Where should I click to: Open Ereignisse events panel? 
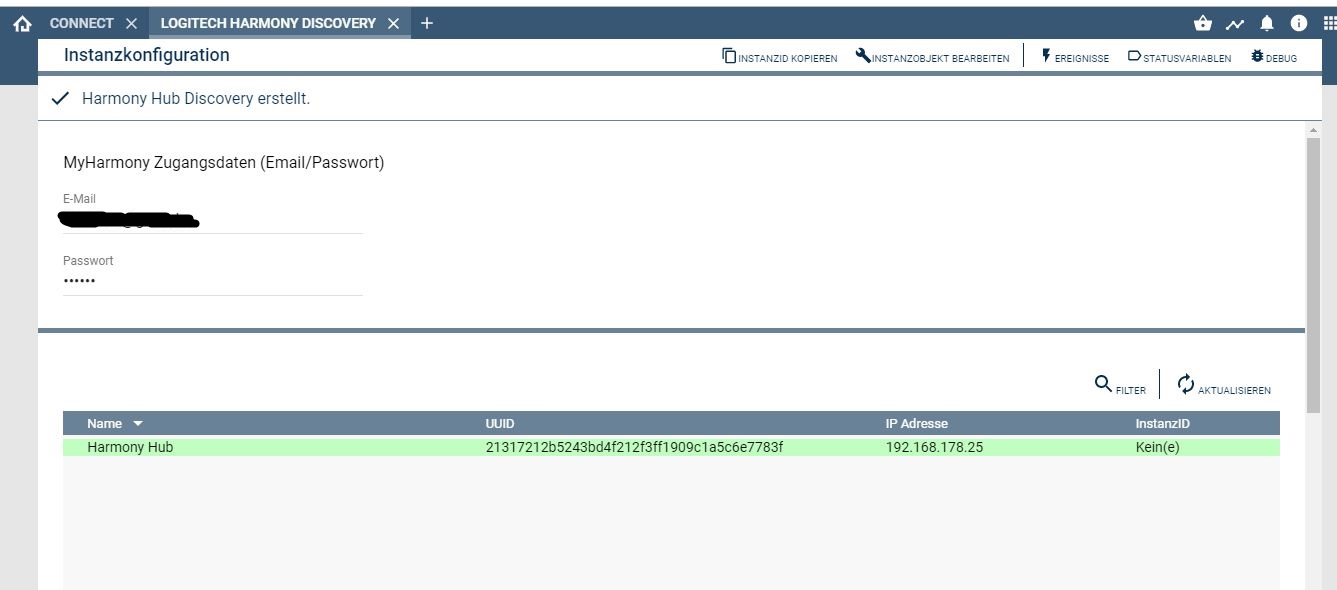point(1075,57)
